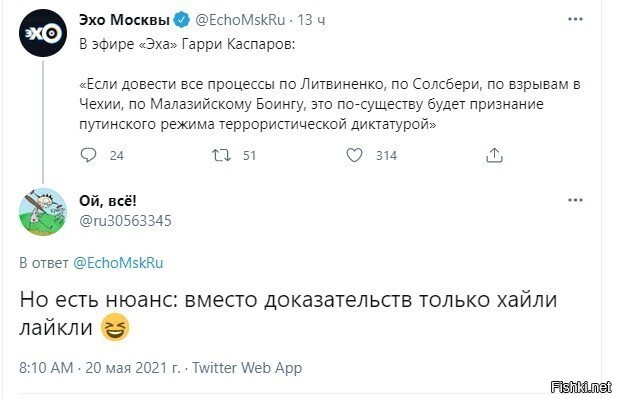Like the Эхо Москвы tweet with heart
This screenshot has width=617, height=399.
click(x=354, y=155)
